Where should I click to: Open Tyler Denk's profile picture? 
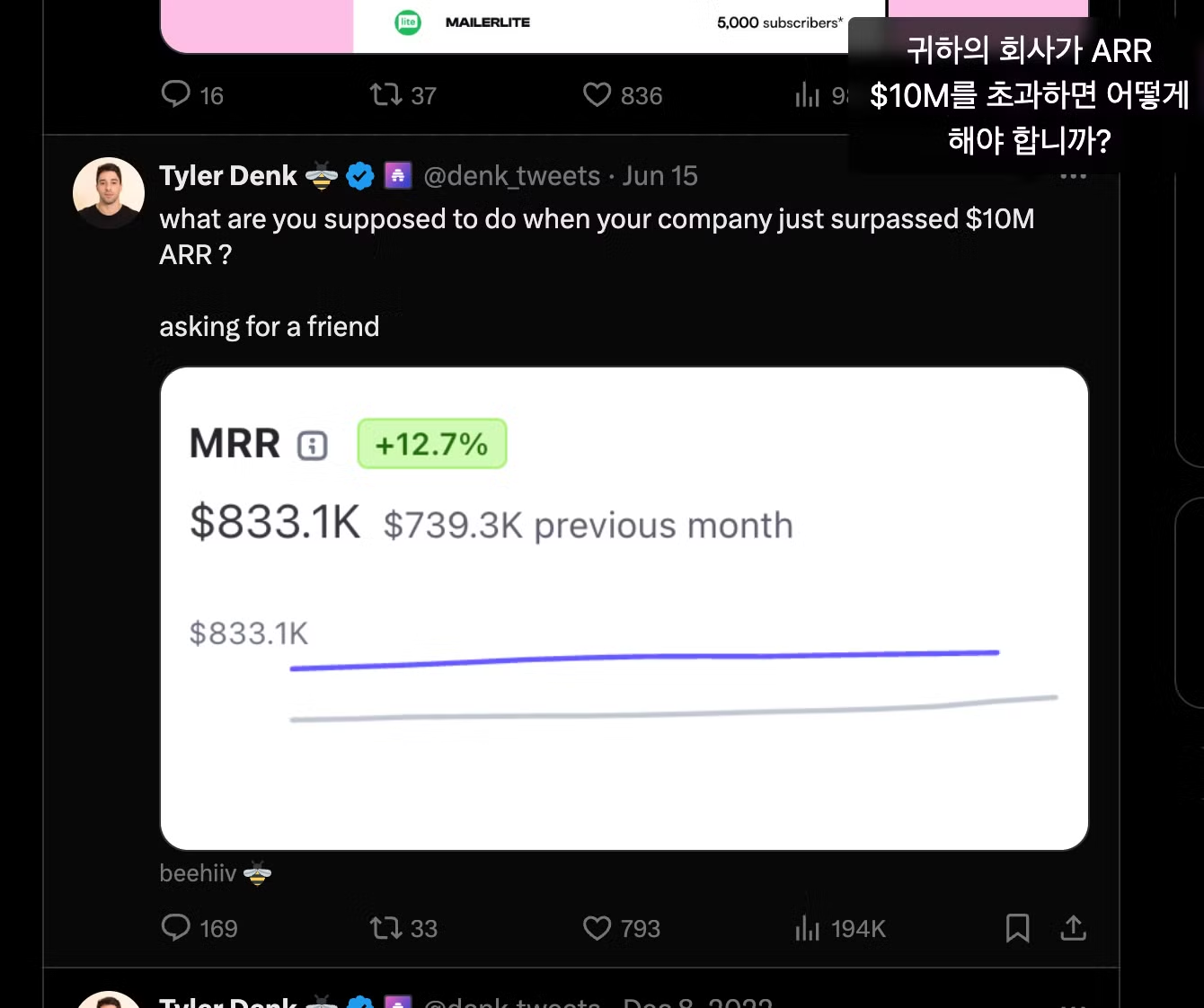[108, 193]
